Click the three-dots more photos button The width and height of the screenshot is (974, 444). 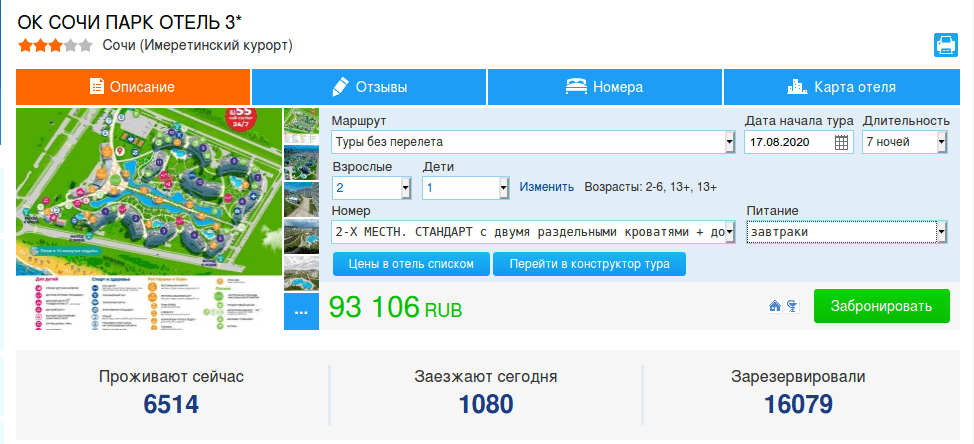point(301,312)
